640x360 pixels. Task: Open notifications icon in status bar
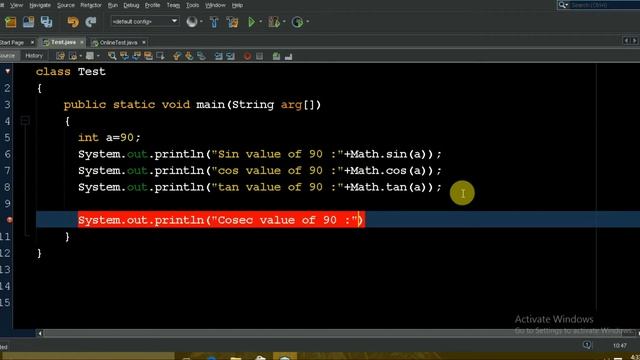587,345
